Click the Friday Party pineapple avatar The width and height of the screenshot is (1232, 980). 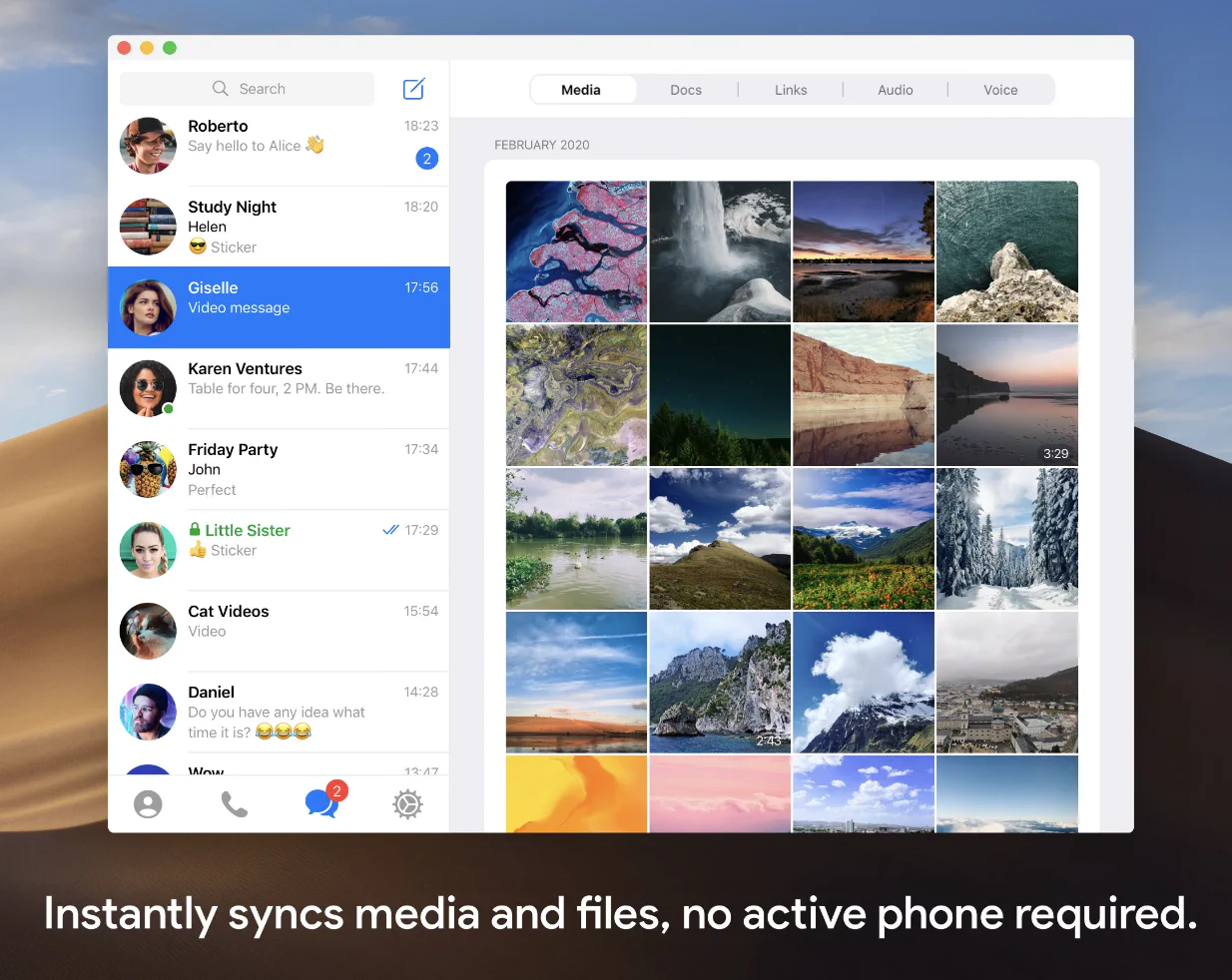click(148, 469)
